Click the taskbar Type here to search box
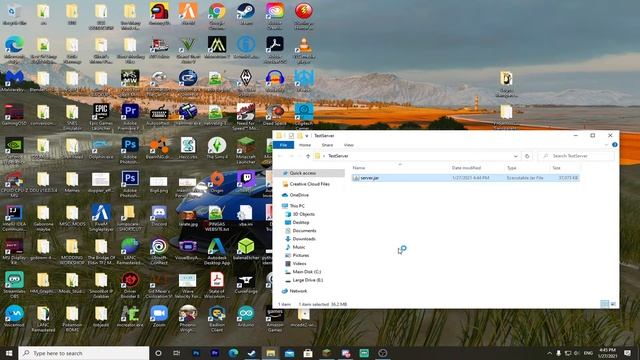The width and height of the screenshot is (640, 360). 84,353
